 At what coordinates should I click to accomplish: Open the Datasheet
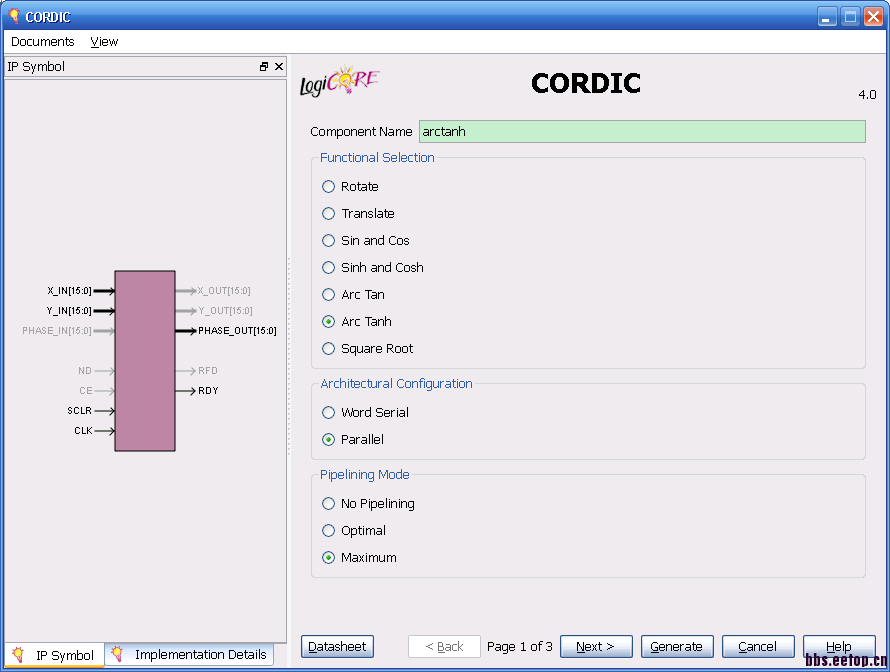pyautogui.click(x=337, y=646)
